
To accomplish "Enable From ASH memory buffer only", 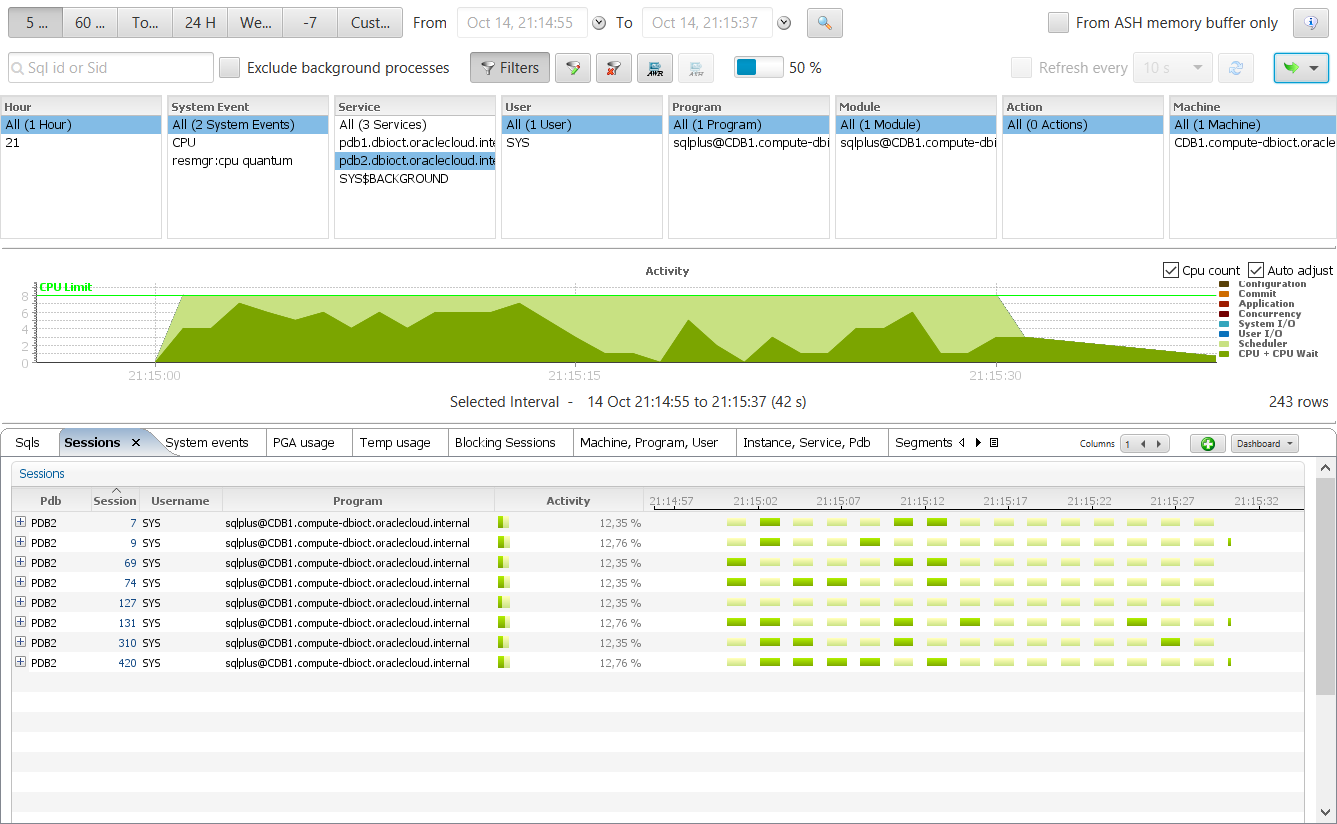I will coord(1058,23).
